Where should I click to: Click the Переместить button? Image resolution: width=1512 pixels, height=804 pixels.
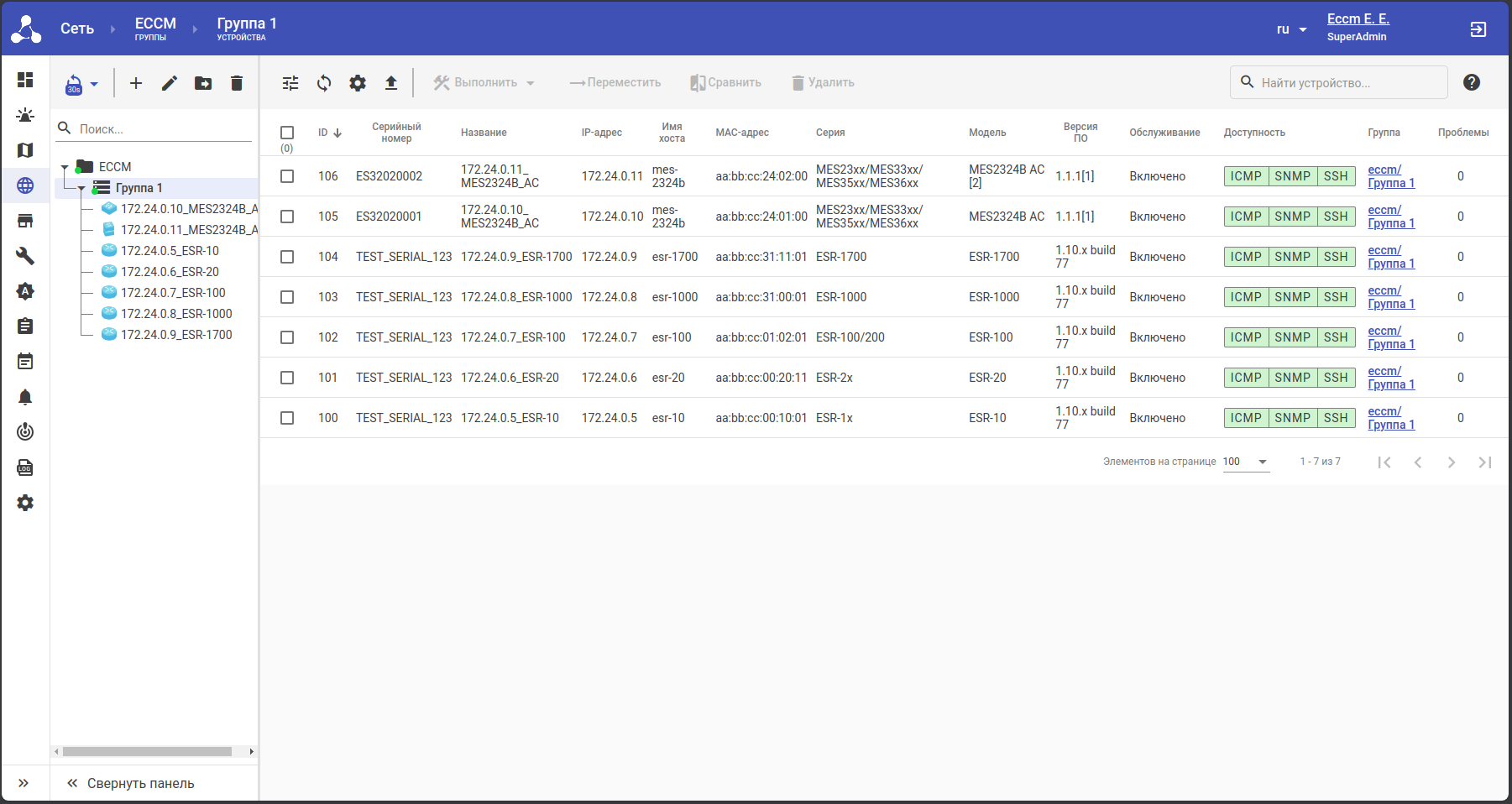615,83
